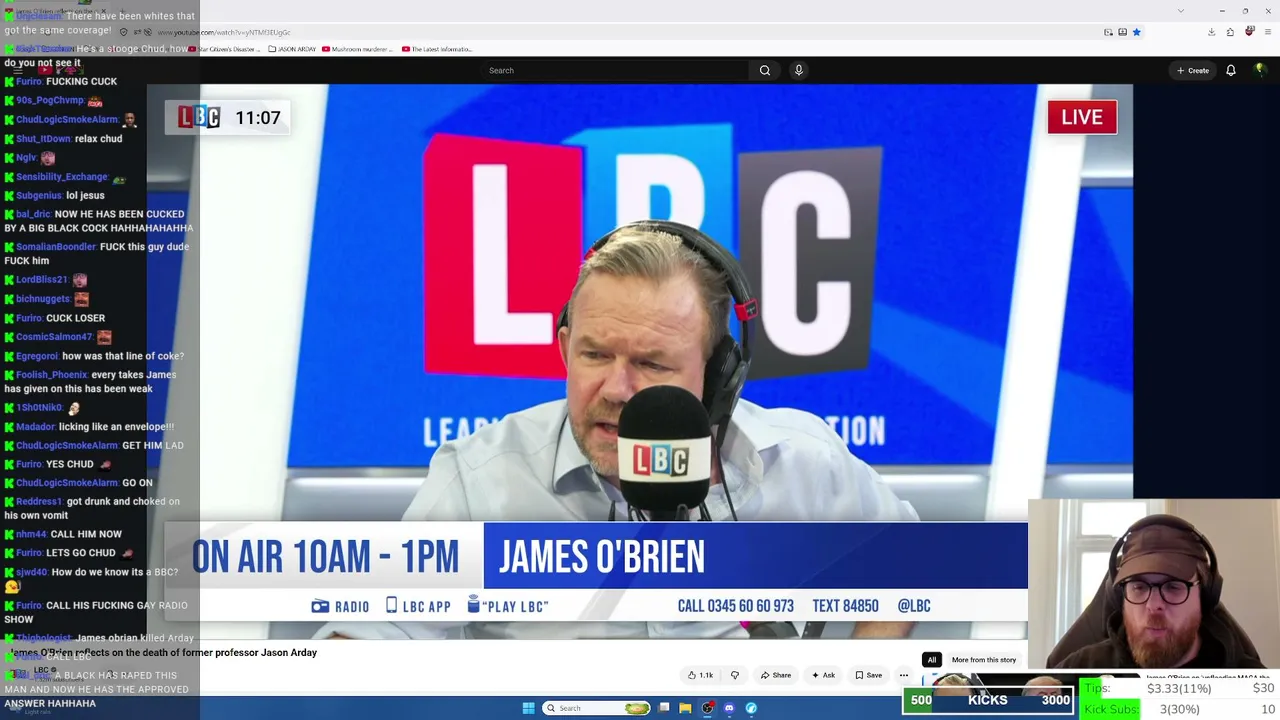Open the YouTube account avatar menu
Viewport: 1280px width, 720px height.
click(1260, 70)
